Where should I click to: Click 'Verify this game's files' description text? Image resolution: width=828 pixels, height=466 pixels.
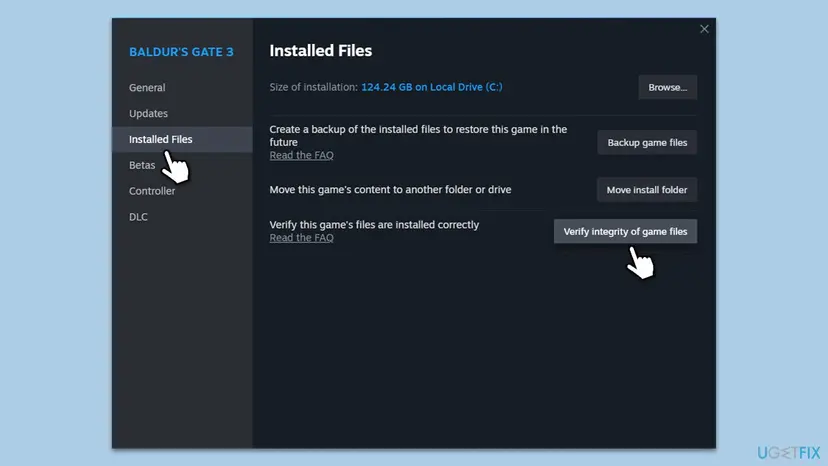(x=374, y=225)
